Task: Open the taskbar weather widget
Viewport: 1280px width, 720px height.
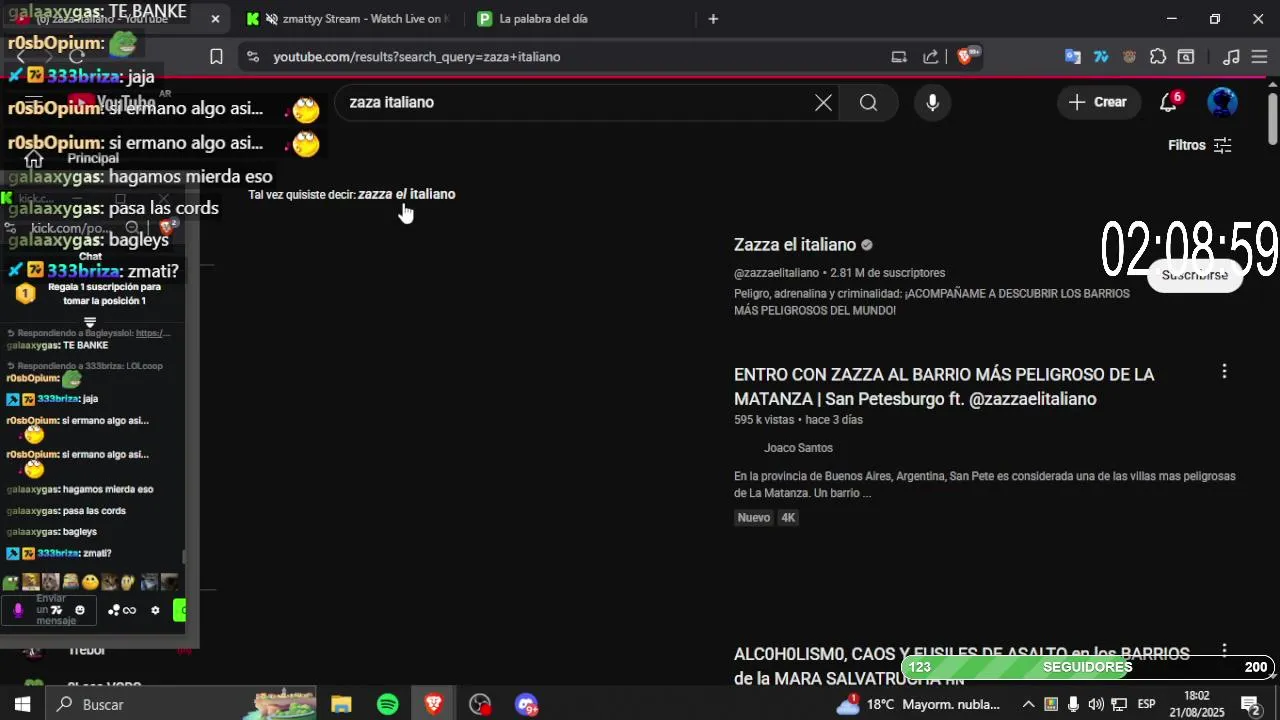Action: [x=917, y=705]
